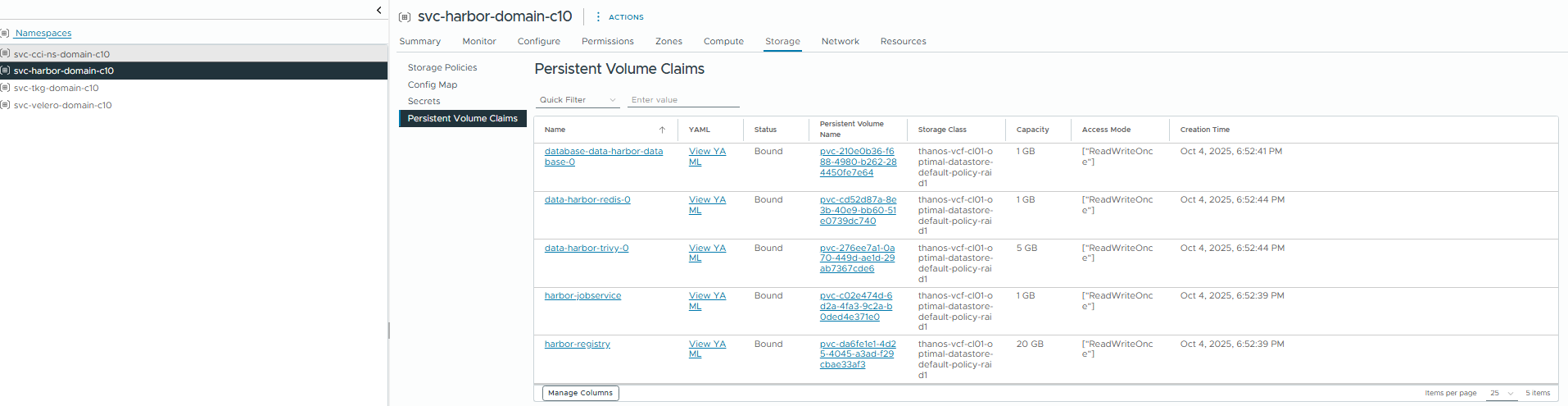Screen dimensions: 1568x406
Task: Open the Network tab
Action: coord(840,41)
